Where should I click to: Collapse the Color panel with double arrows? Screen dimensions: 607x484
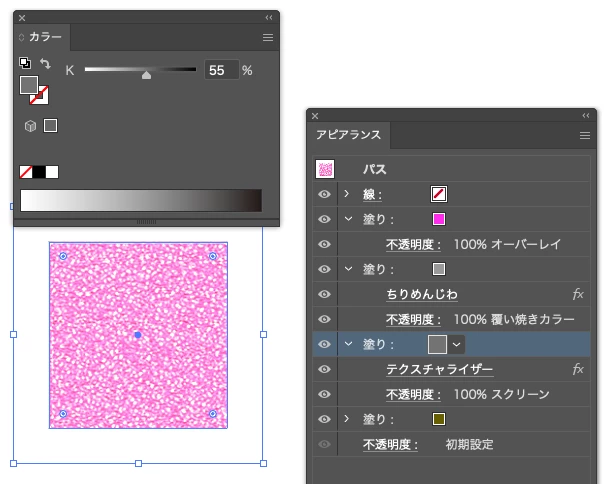269,17
